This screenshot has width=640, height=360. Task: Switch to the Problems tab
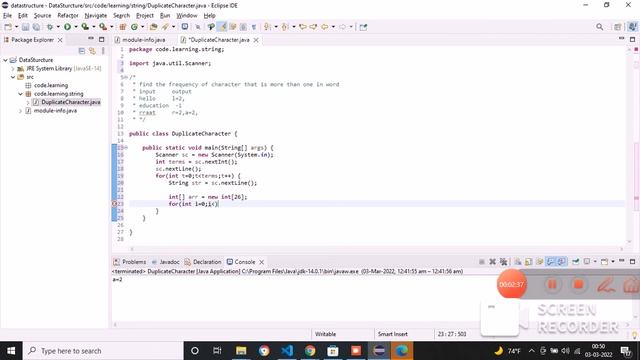[129, 262]
